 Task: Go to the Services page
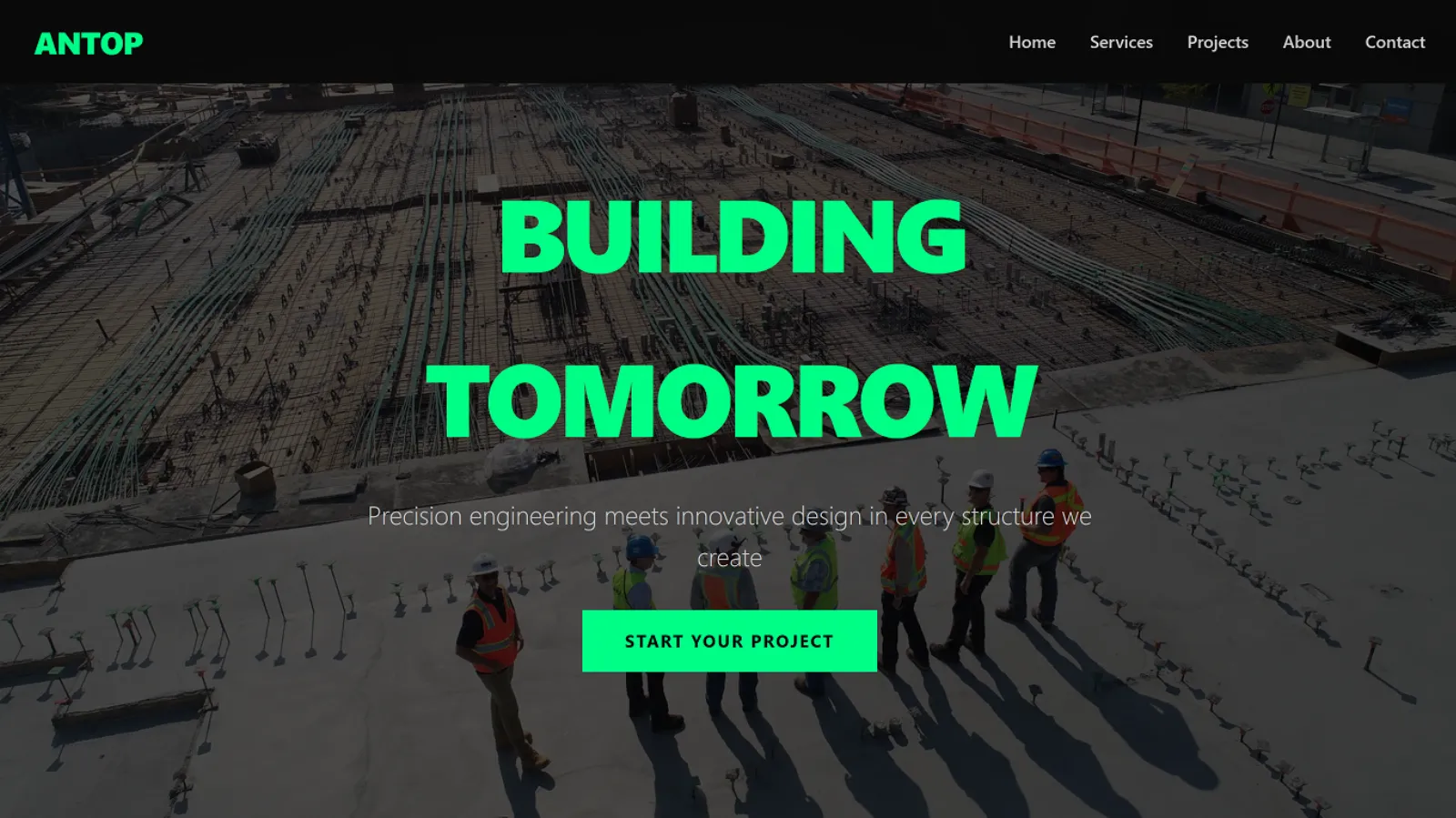(x=1121, y=42)
